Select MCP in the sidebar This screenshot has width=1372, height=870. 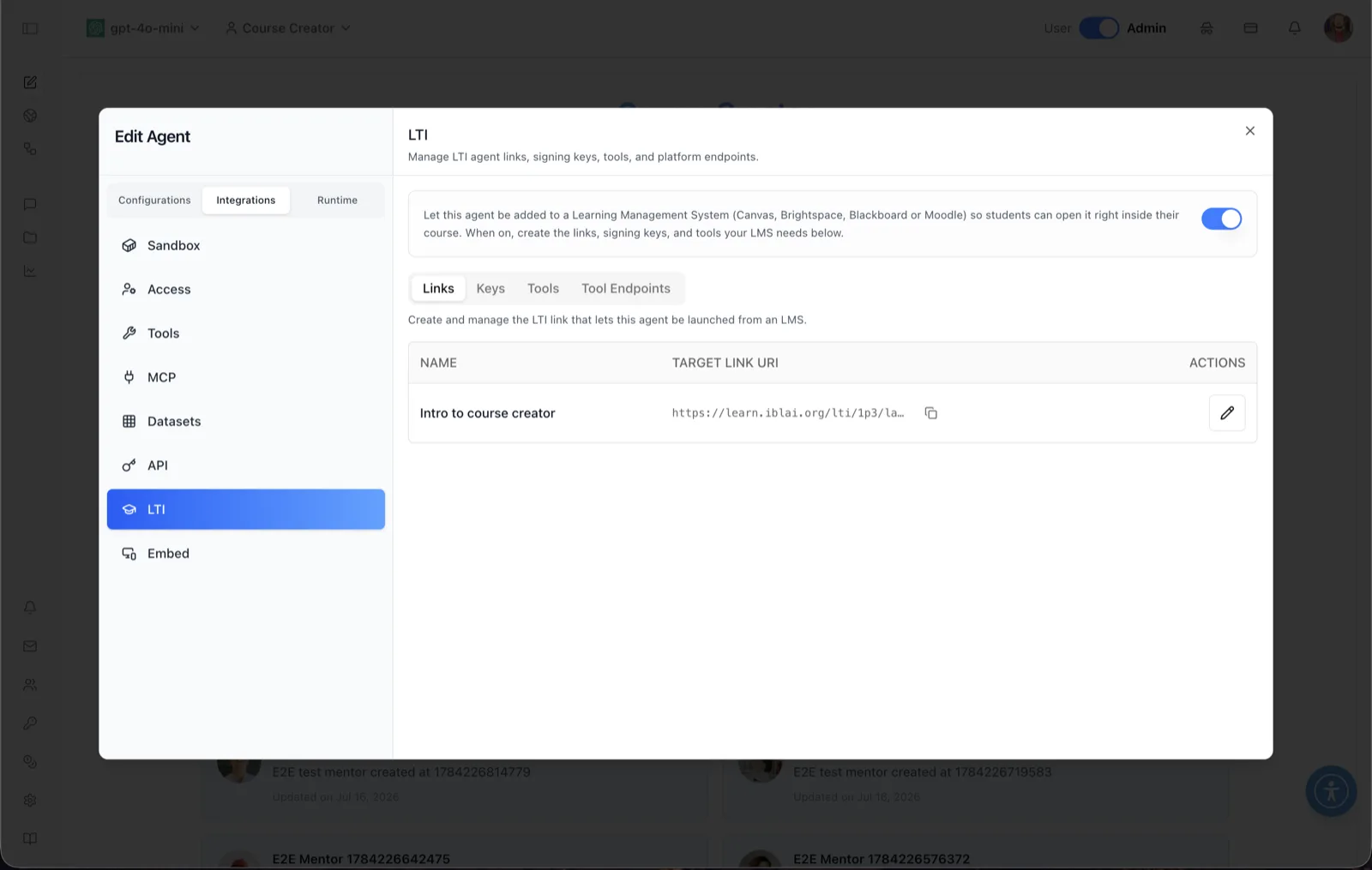point(246,377)
